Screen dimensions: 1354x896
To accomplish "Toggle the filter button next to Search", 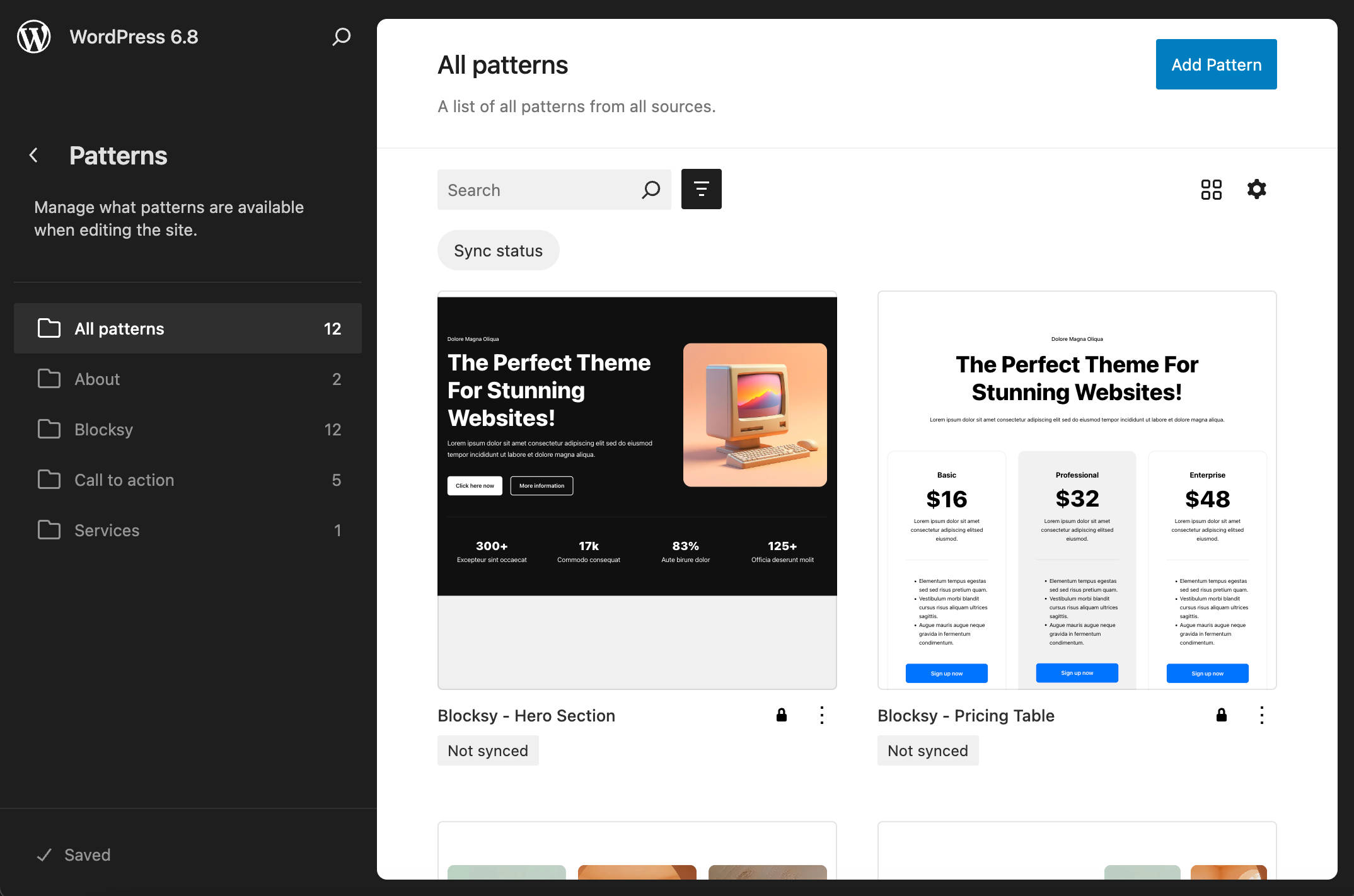I will coord(701,189).
